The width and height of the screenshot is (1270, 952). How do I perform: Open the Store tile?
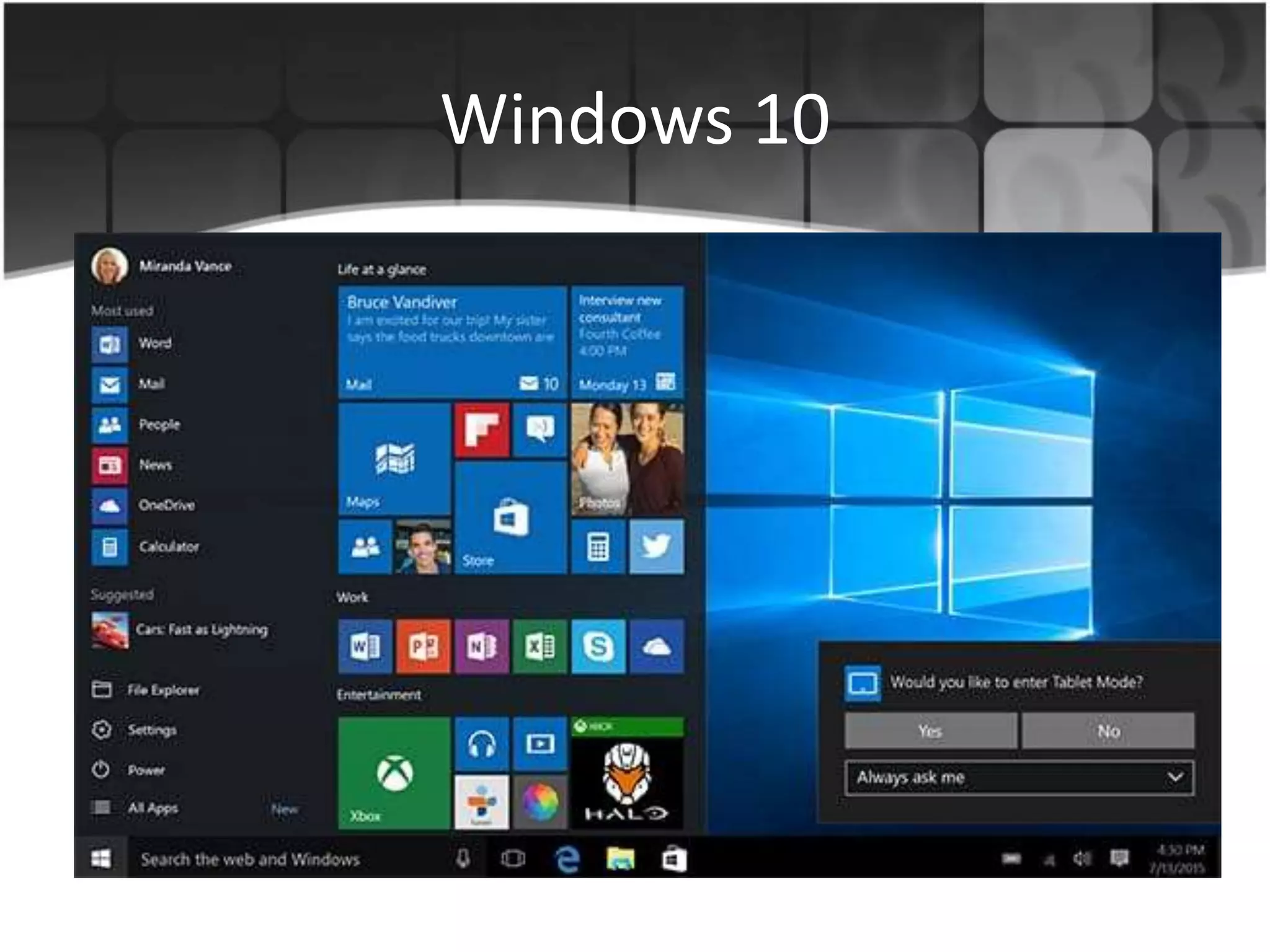click(x=510, y=518)
